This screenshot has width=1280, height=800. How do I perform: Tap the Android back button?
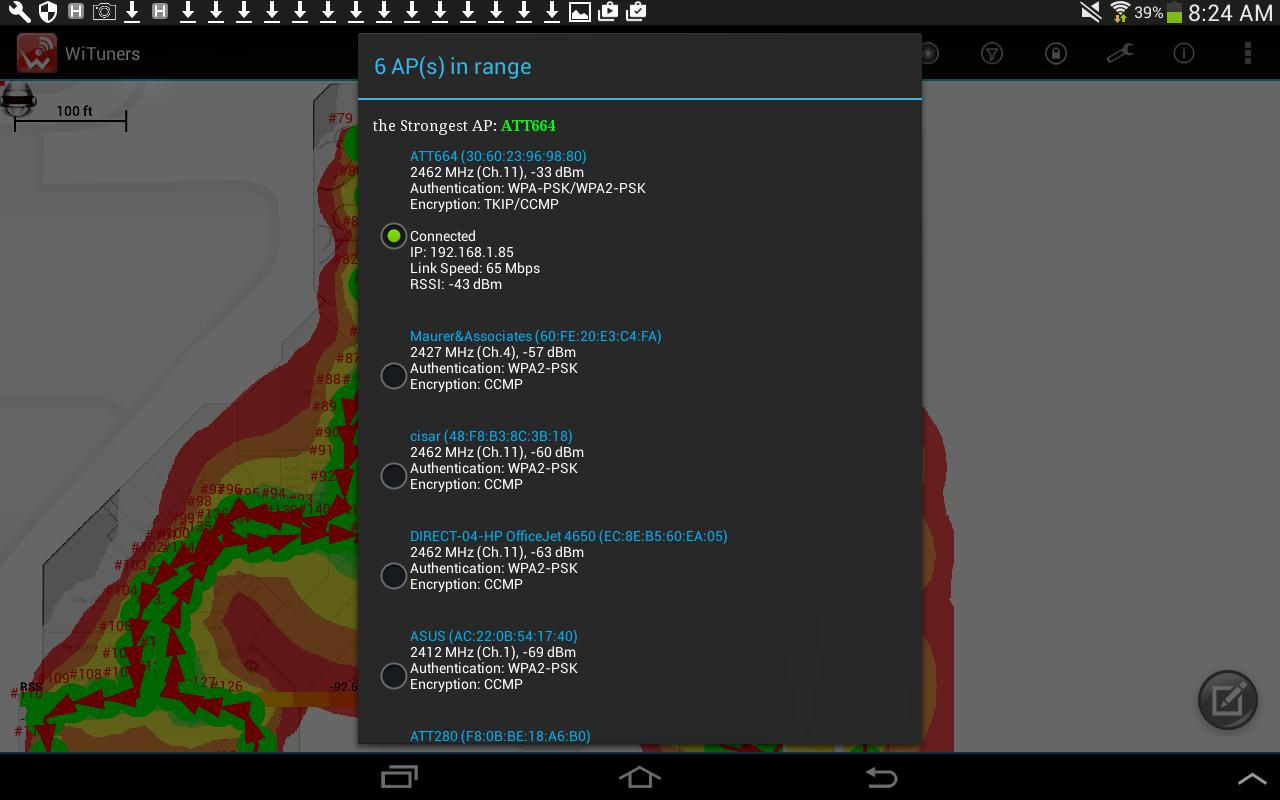coord(881,777)
